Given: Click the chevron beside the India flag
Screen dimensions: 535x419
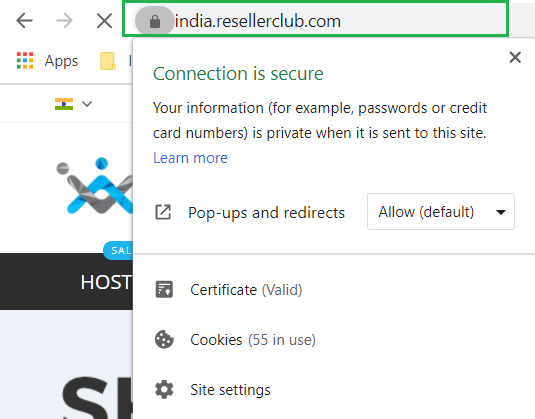Looking at the screenshot, I should click(x=87, y=103).
